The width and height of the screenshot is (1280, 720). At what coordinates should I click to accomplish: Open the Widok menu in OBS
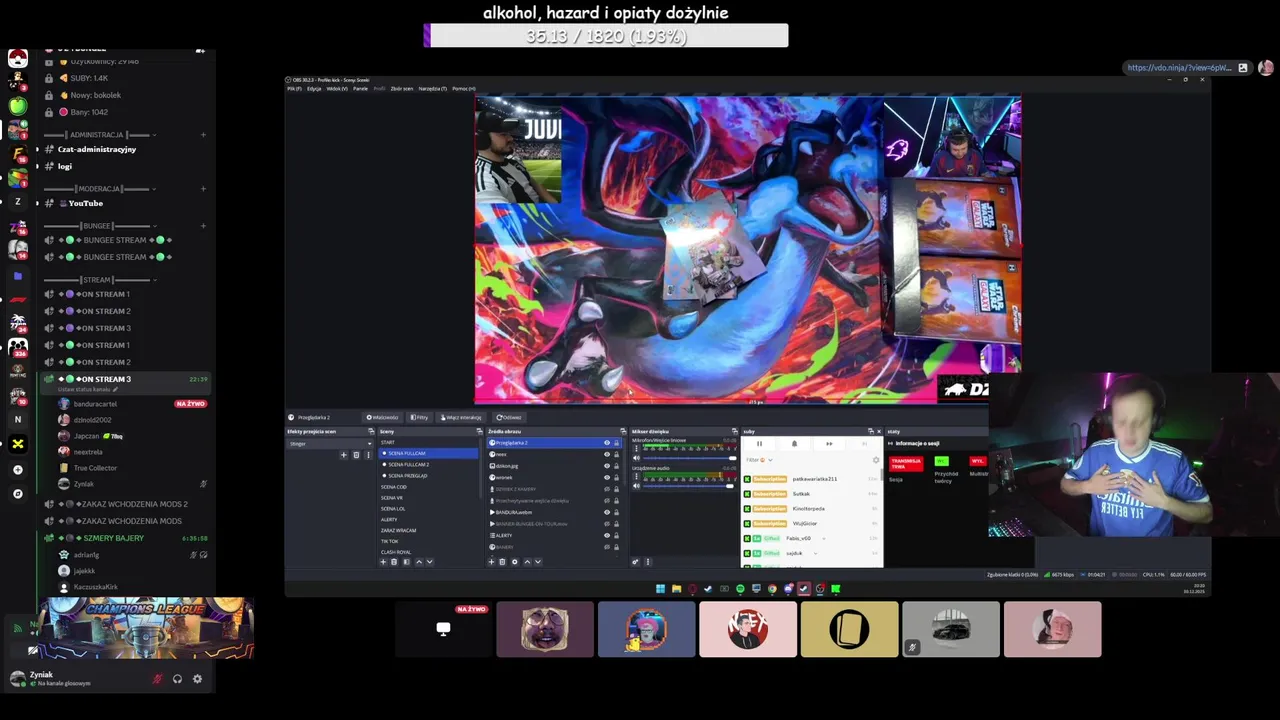(x=337, y=88)
